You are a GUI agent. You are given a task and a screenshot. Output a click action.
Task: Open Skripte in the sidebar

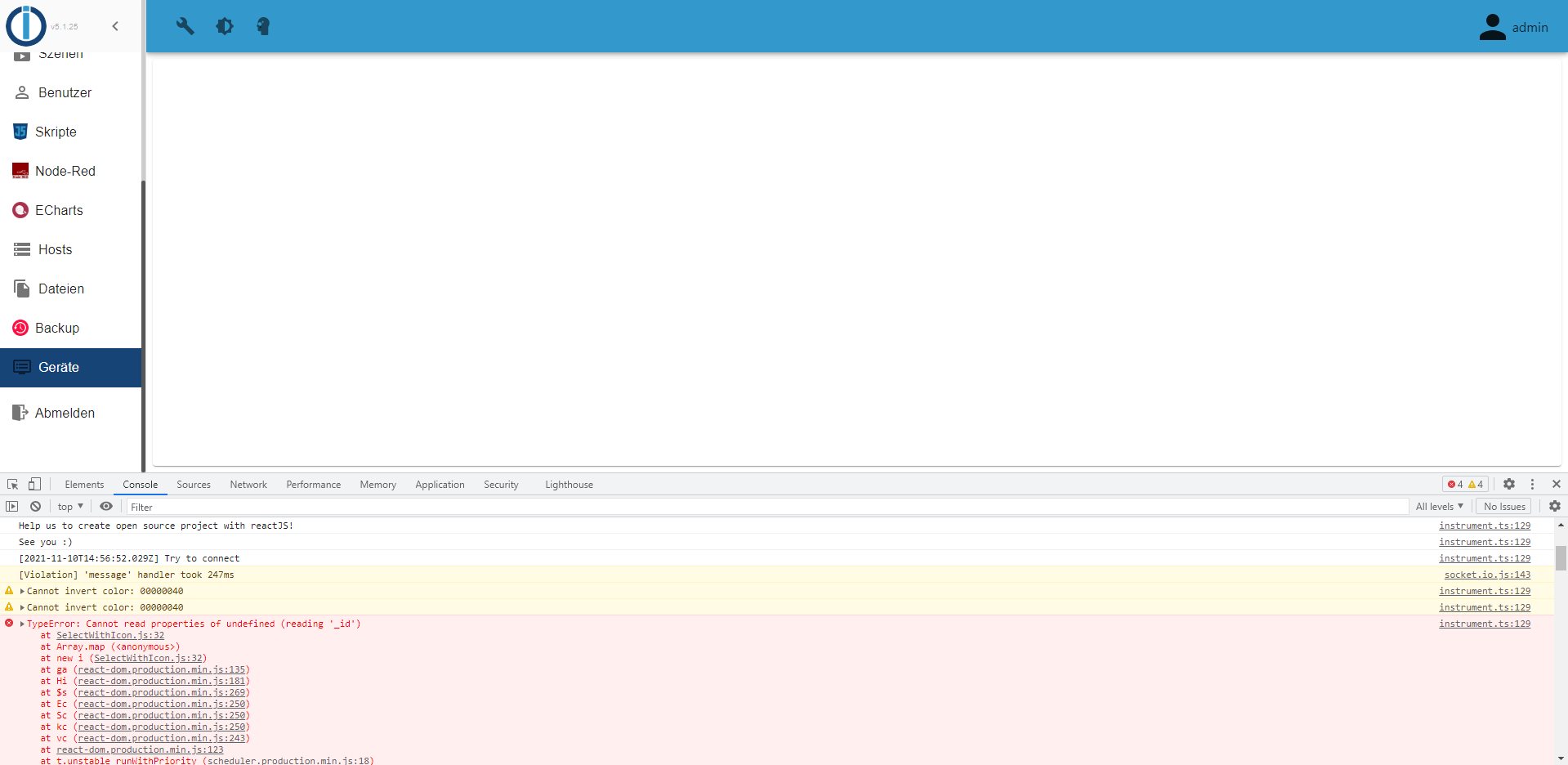(71, 132)
